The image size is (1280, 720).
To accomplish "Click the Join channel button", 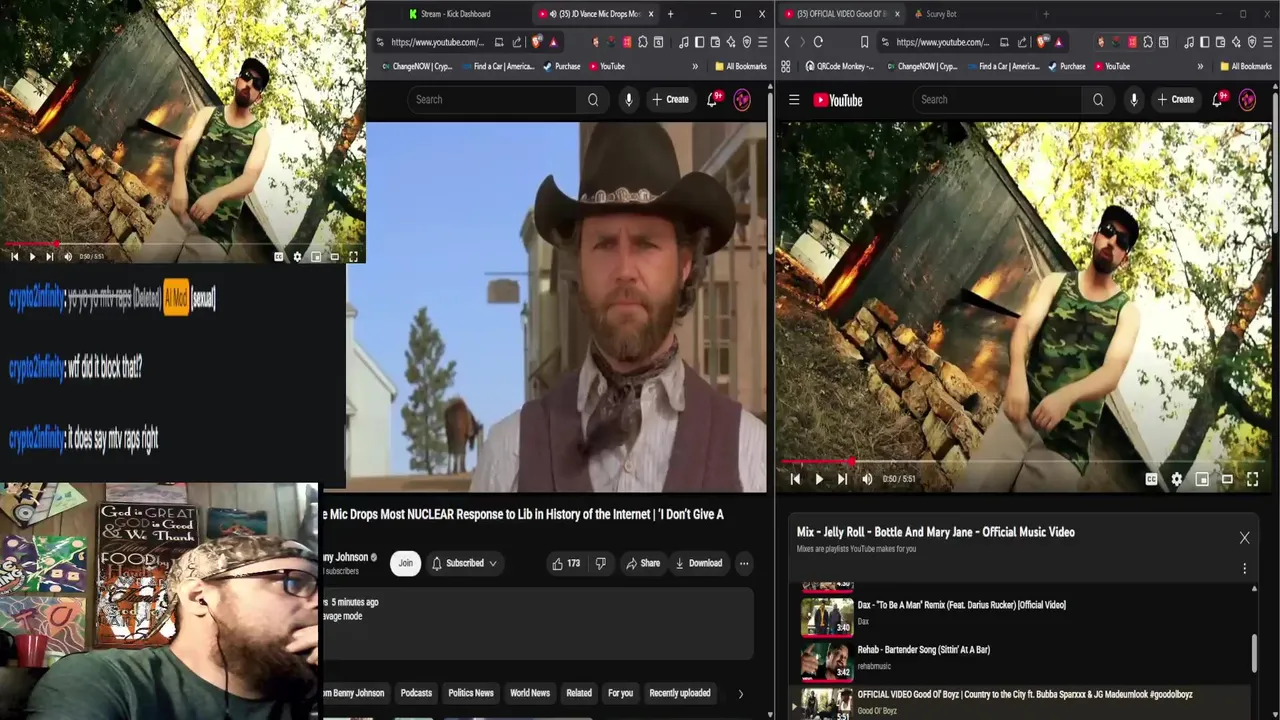I will click(x=405, y=563).
